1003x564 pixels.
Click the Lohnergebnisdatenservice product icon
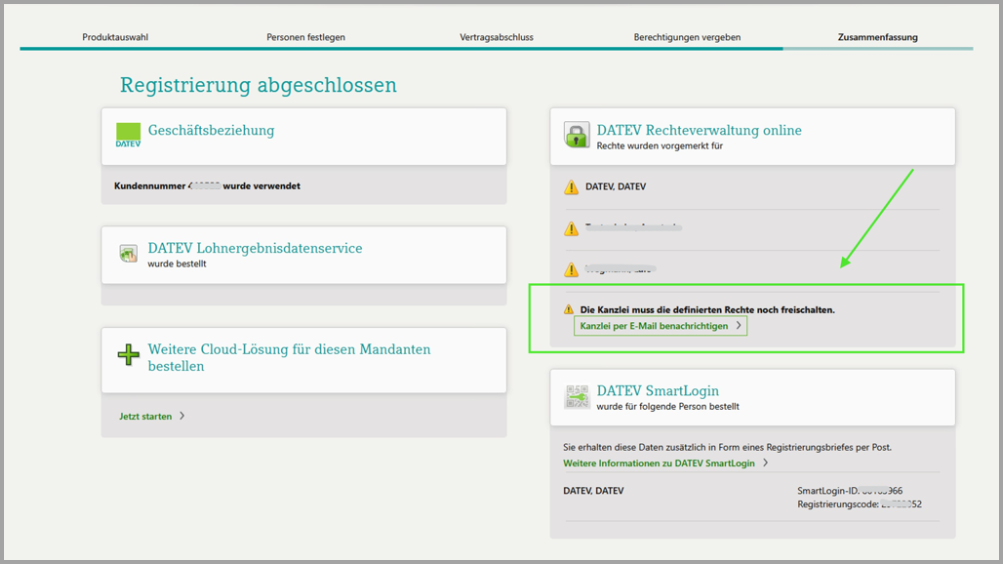pos(128,254)
